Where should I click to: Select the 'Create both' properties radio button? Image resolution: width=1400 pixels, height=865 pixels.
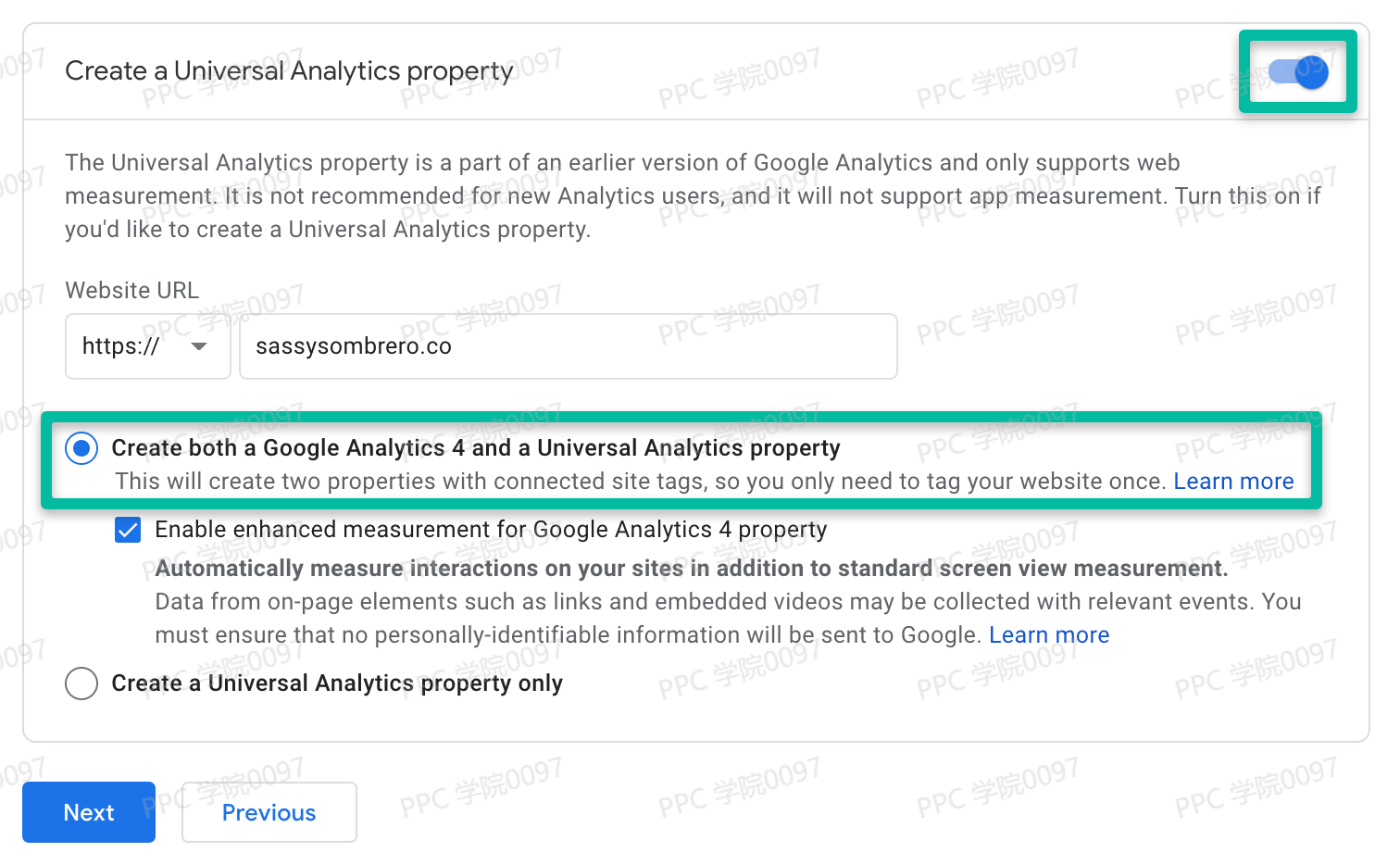(81, 448)
